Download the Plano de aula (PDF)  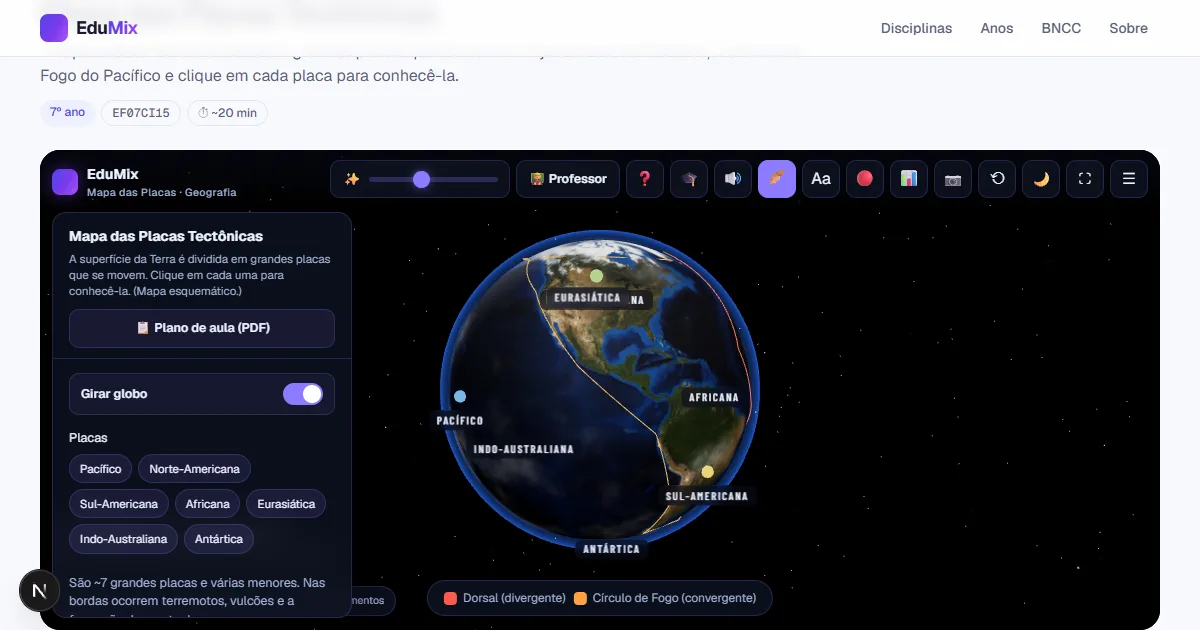tap(202, 328)
